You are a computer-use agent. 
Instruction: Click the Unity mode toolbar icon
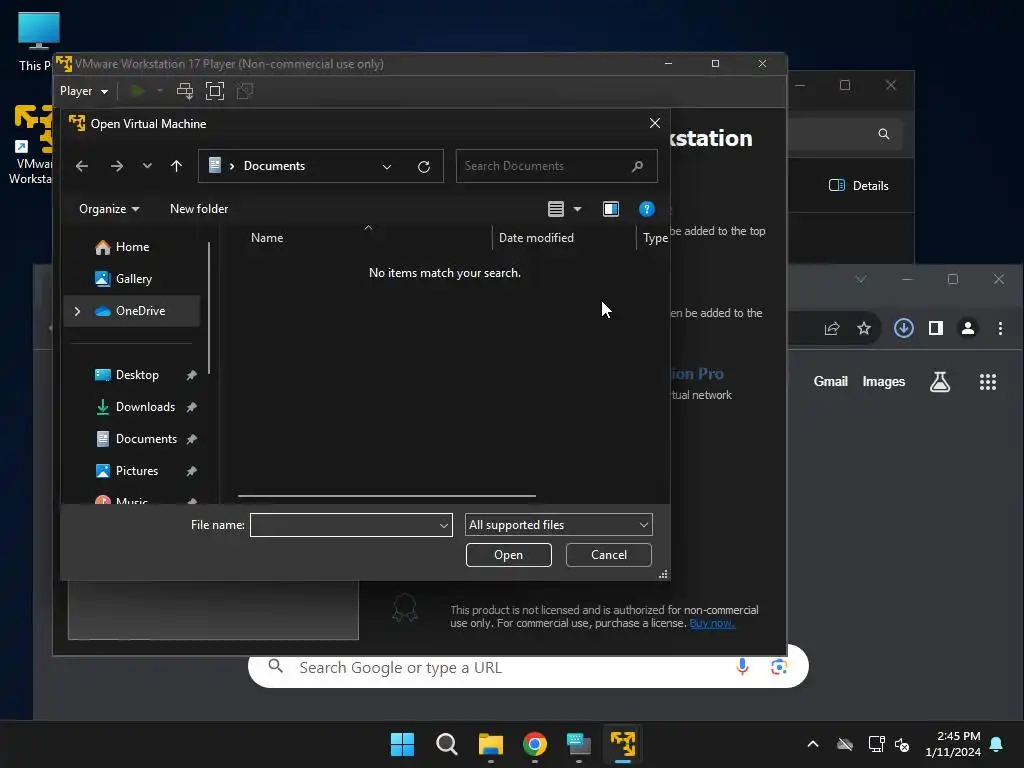click(245, 91)
